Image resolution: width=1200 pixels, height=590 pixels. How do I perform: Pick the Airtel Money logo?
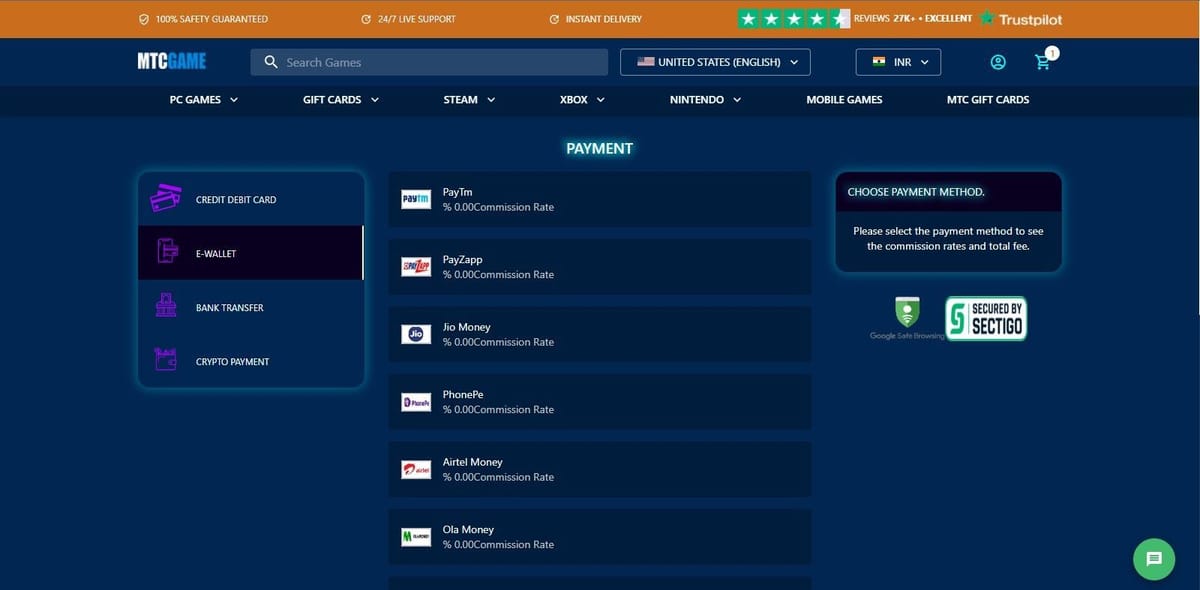(x=416, y=469)
